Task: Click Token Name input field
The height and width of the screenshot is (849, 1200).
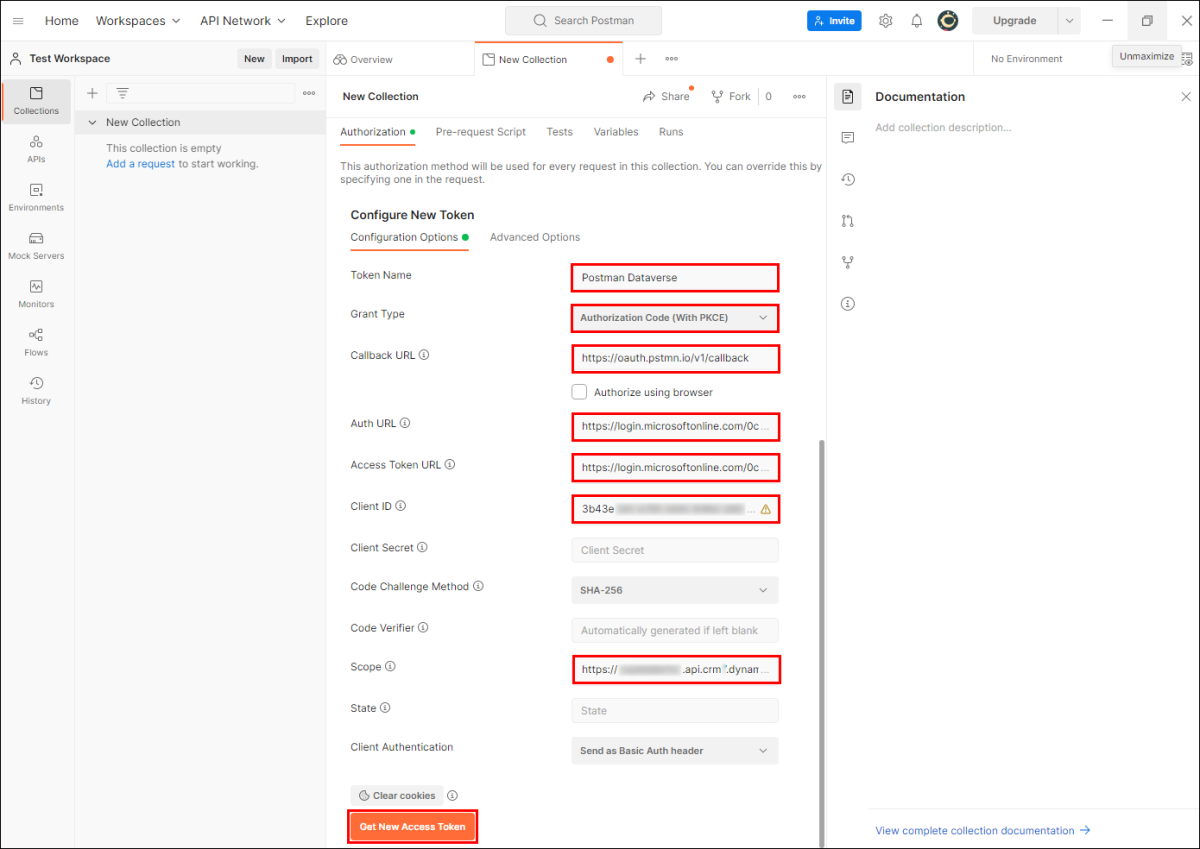Action: 675,278
